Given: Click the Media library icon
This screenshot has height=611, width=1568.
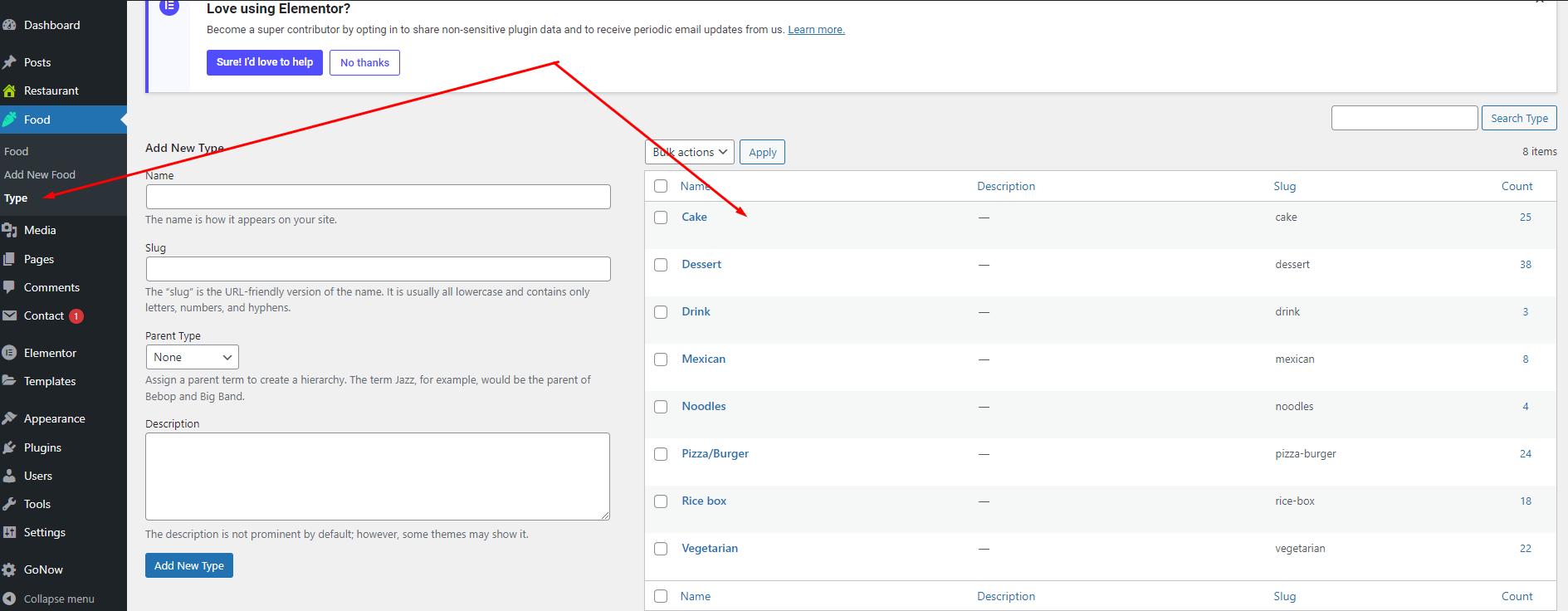Looking at the screenshot, I should point(10,230).
